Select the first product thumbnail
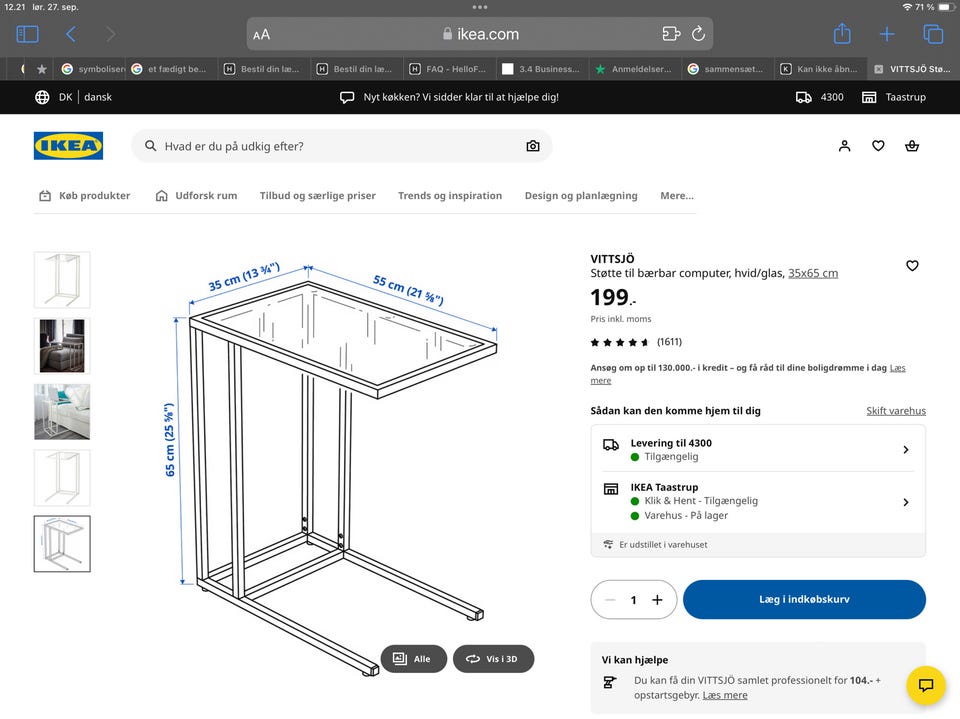960x719 pixels. 62,280
